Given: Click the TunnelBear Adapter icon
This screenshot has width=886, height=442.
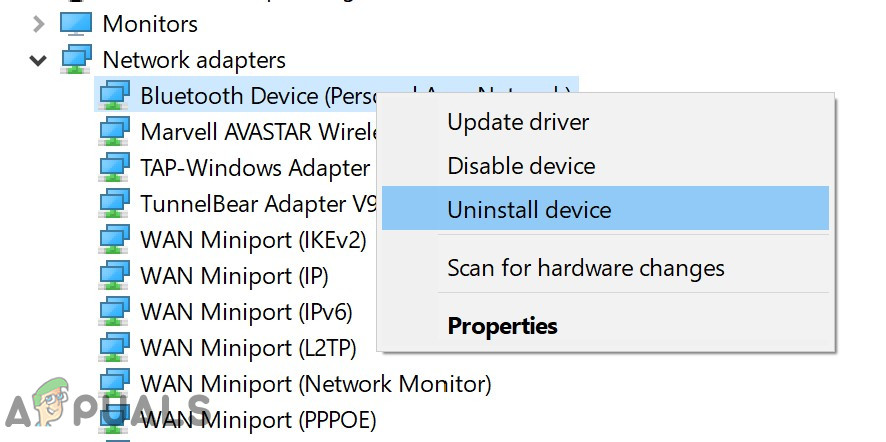Looking at the screenshot, I should (114, 204).
